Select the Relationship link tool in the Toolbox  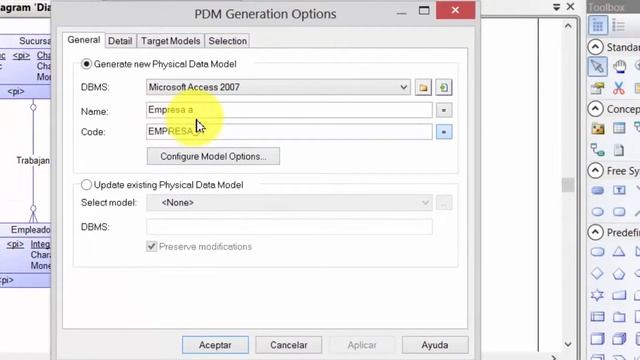[598, 150]
